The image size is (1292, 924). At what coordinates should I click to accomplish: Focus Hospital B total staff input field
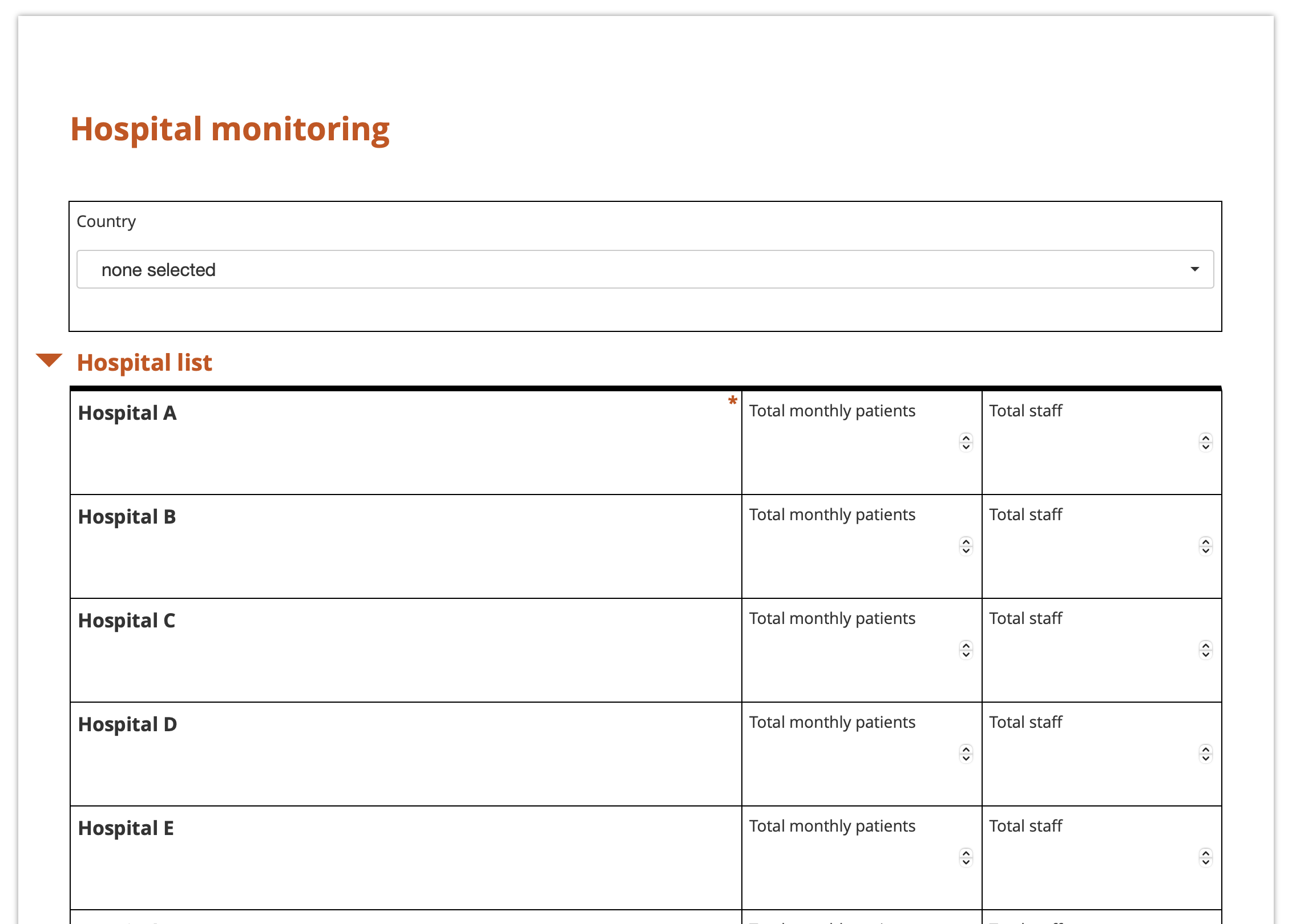tap(1090, 546)
